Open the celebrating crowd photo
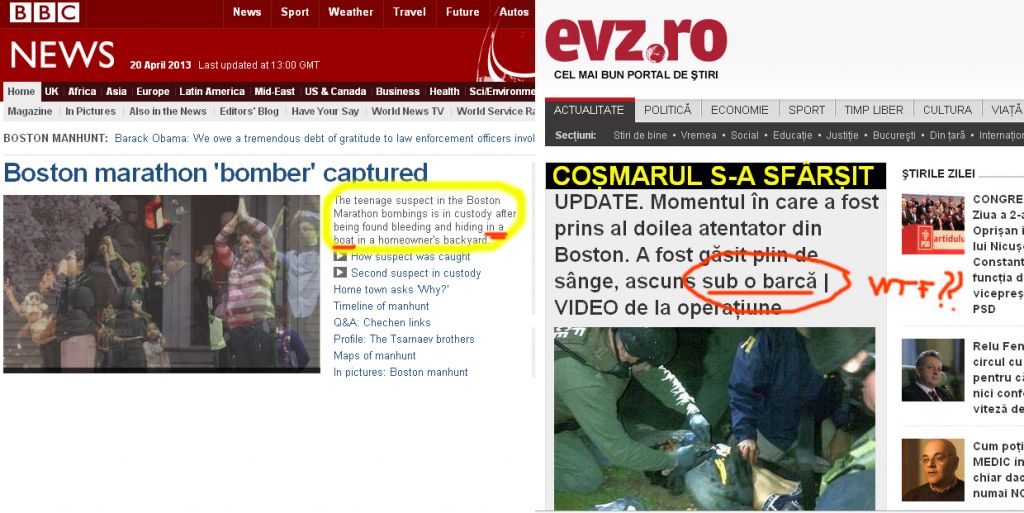Viewport: 1024px width, 513px height. tap(161, 284)
